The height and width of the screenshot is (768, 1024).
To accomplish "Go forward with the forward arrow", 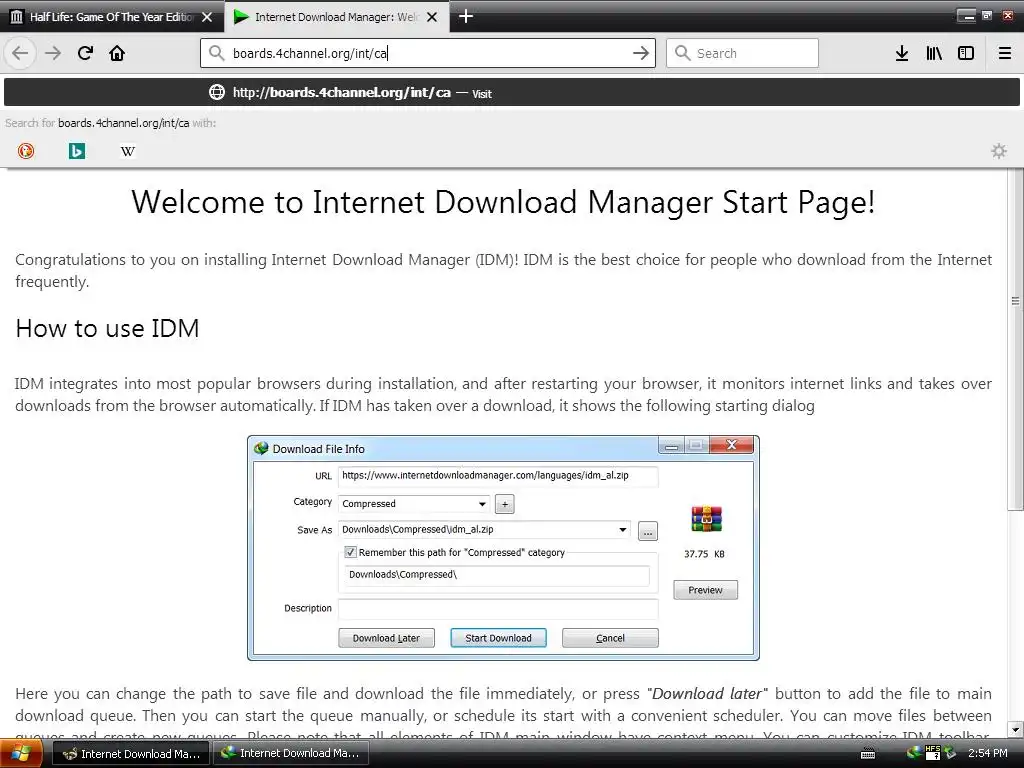I will pyautogui.click(x=53, y=53).
